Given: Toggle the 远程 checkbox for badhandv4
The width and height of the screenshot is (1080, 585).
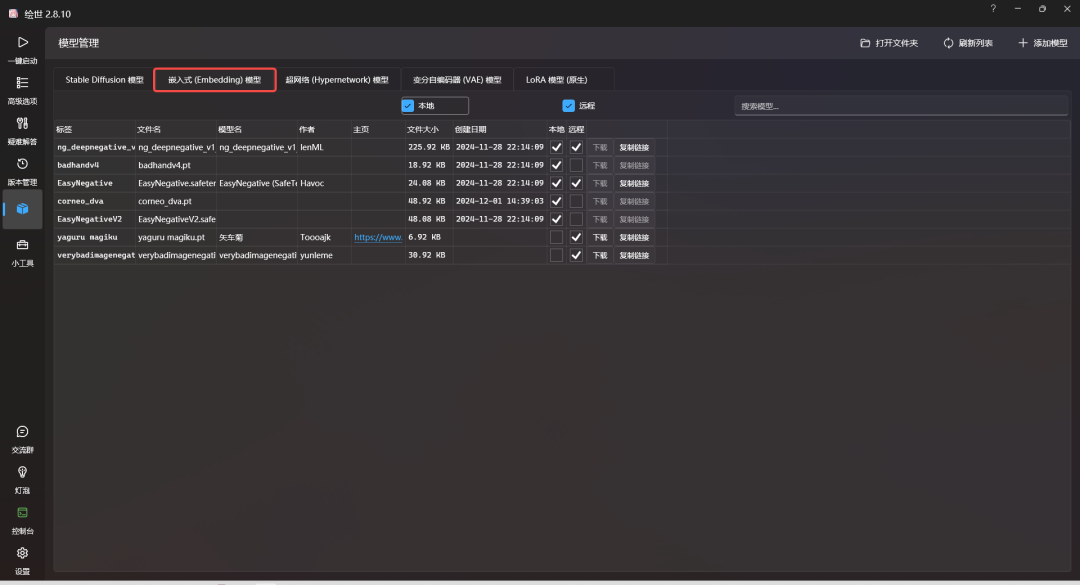Looking at the screenshot, I should pos(576,165).
